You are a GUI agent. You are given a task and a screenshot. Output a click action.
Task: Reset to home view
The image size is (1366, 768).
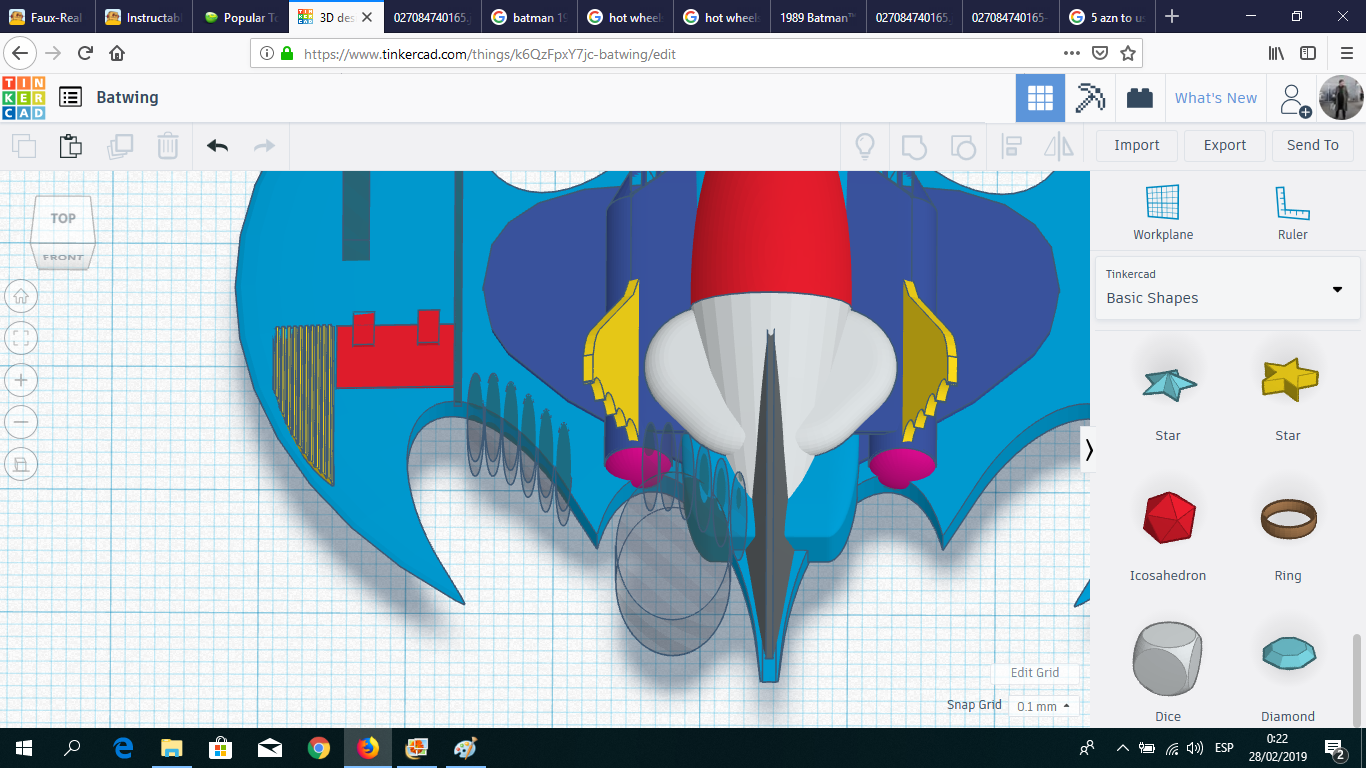22,296
